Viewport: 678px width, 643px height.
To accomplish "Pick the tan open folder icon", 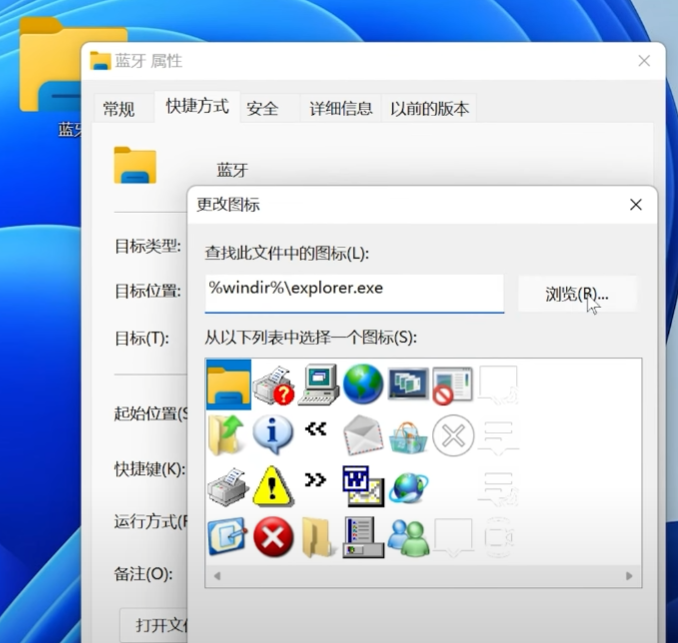I will (x=318, y=537).
